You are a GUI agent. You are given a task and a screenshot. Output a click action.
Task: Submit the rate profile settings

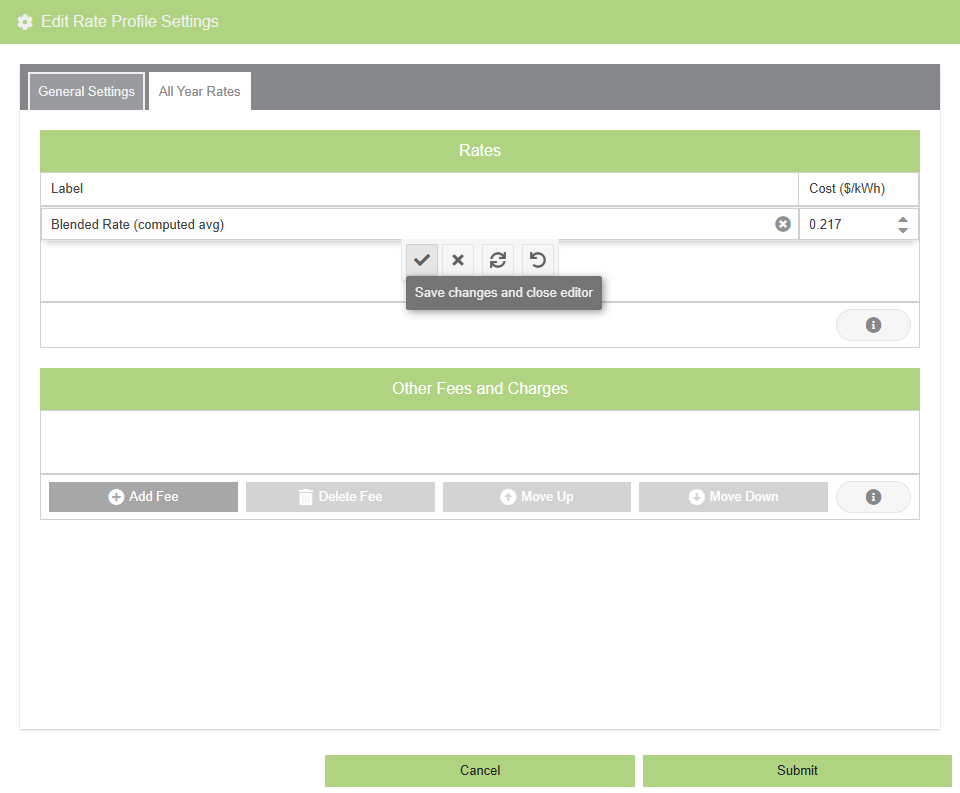797,770
